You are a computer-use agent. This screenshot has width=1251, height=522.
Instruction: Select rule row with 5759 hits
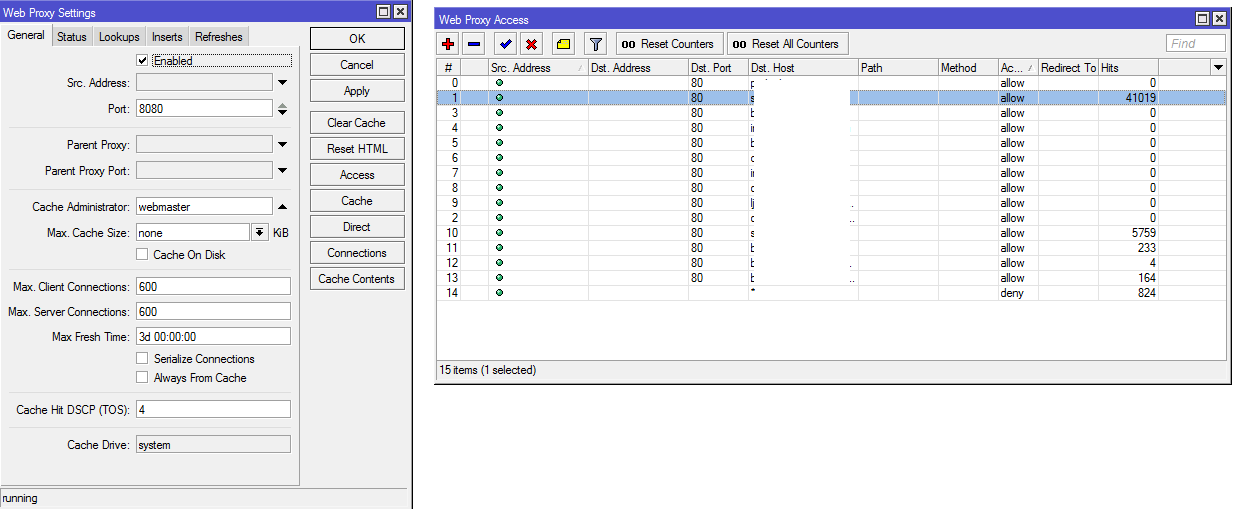(832, 233)
